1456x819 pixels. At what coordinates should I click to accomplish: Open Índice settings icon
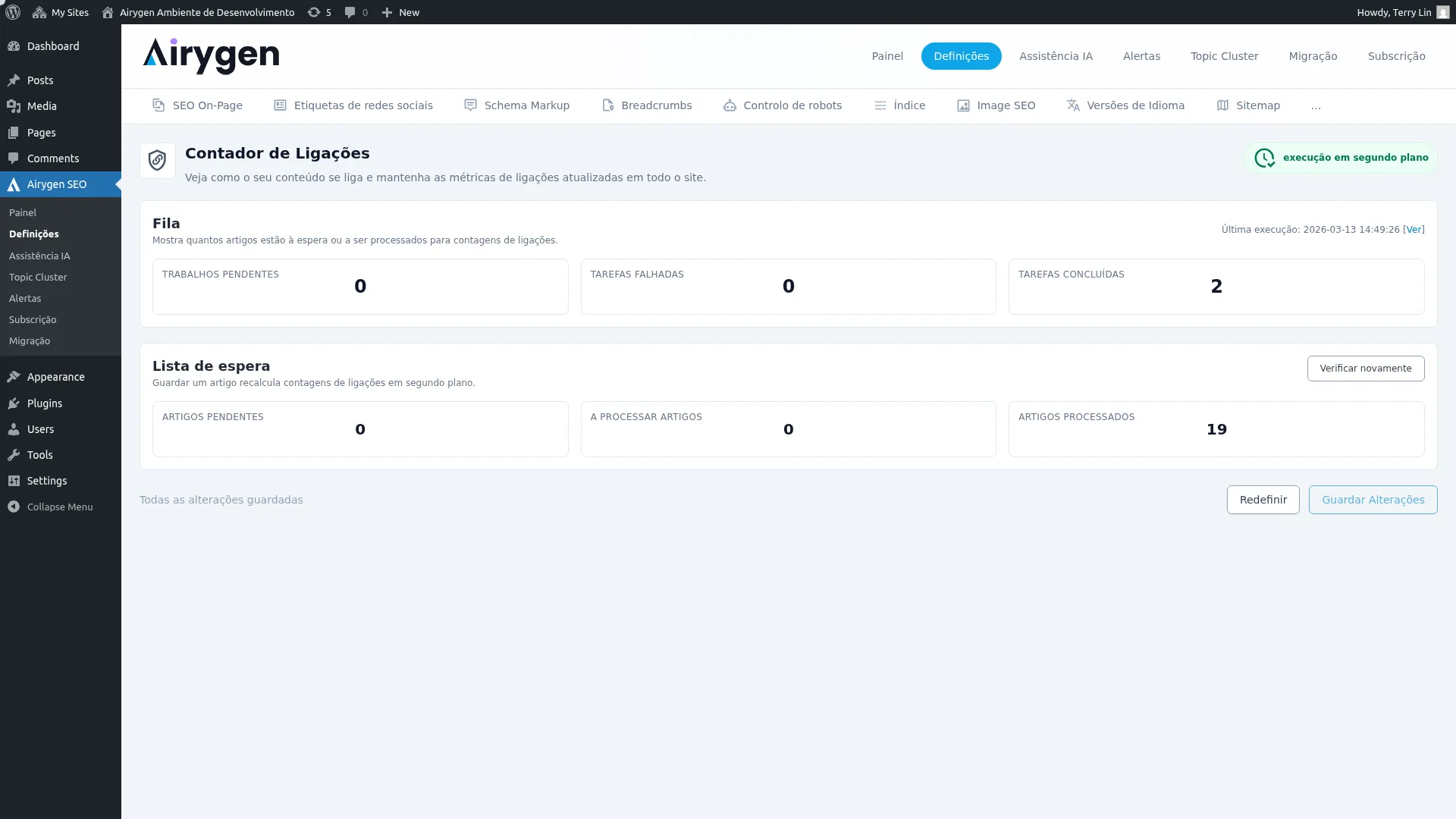tap(880, 105)
